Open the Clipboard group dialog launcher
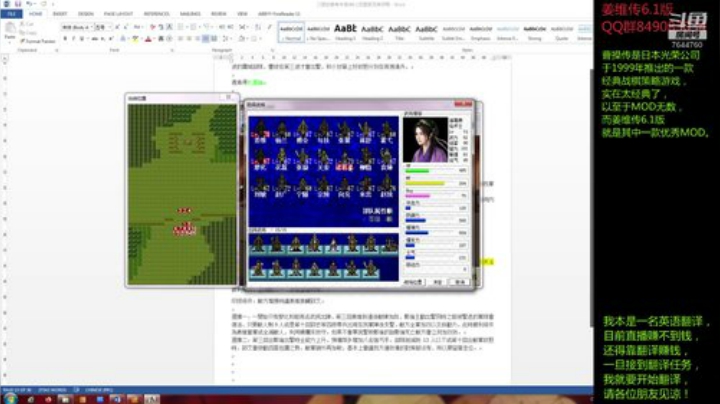Image resolution: width=720 pixels, height=404 pixels. point(57,50)
